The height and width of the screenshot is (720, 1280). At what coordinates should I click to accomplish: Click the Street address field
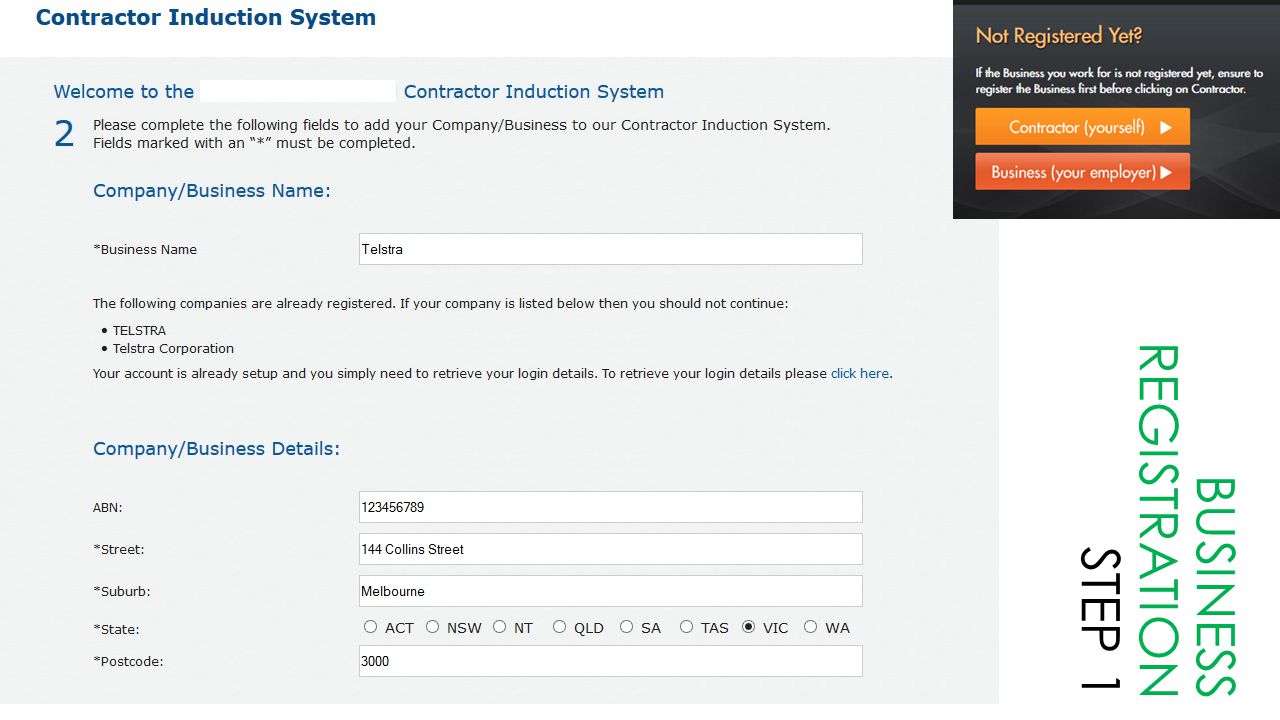click(x=610, y=549)
